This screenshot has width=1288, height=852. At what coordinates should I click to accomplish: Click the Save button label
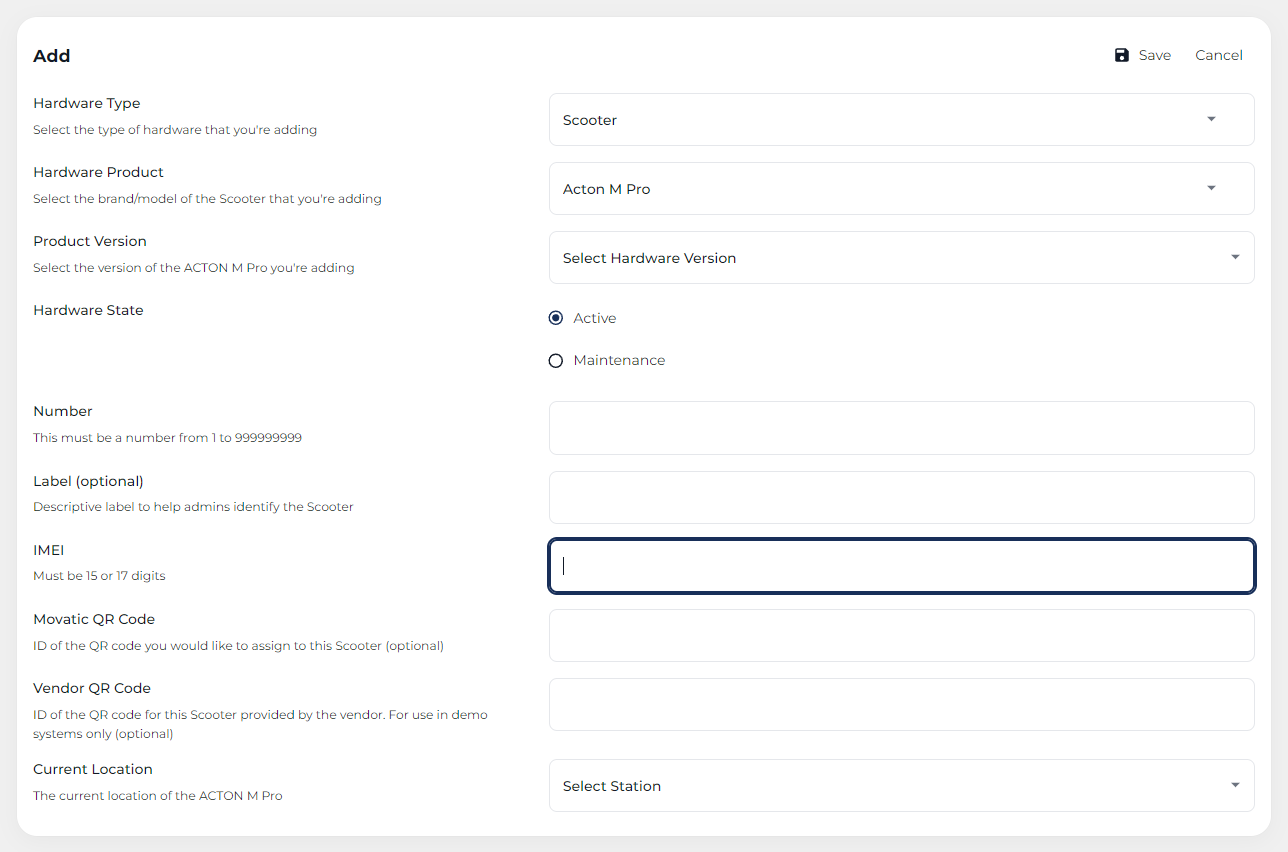click(1154, 55)
